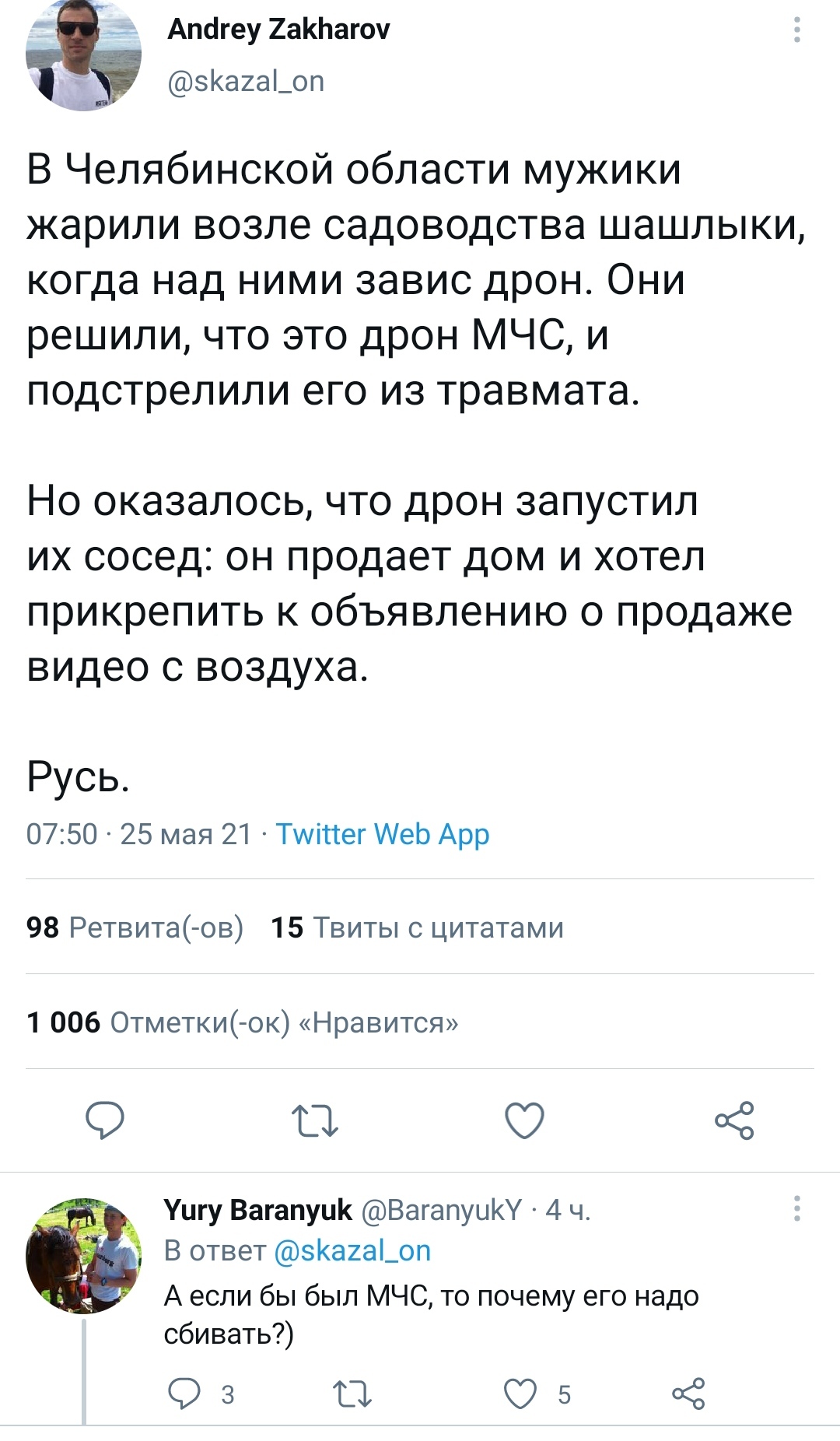This screenshot has height=1441, width=840.
Task: Open @skazal_on handle under author name
Action: tap(246, 81)
